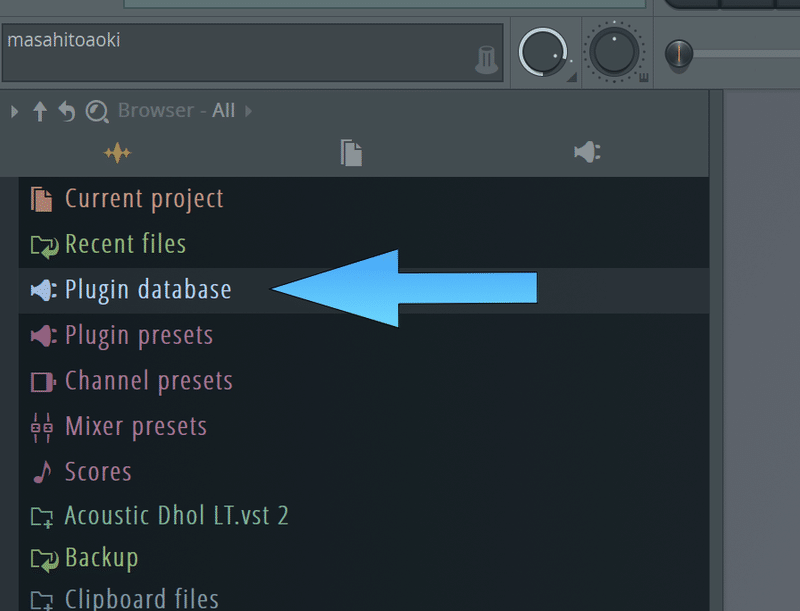Viewport: 800px width, 611px height.
Task: Open the Backup folder
Action: tap(364, 558)
